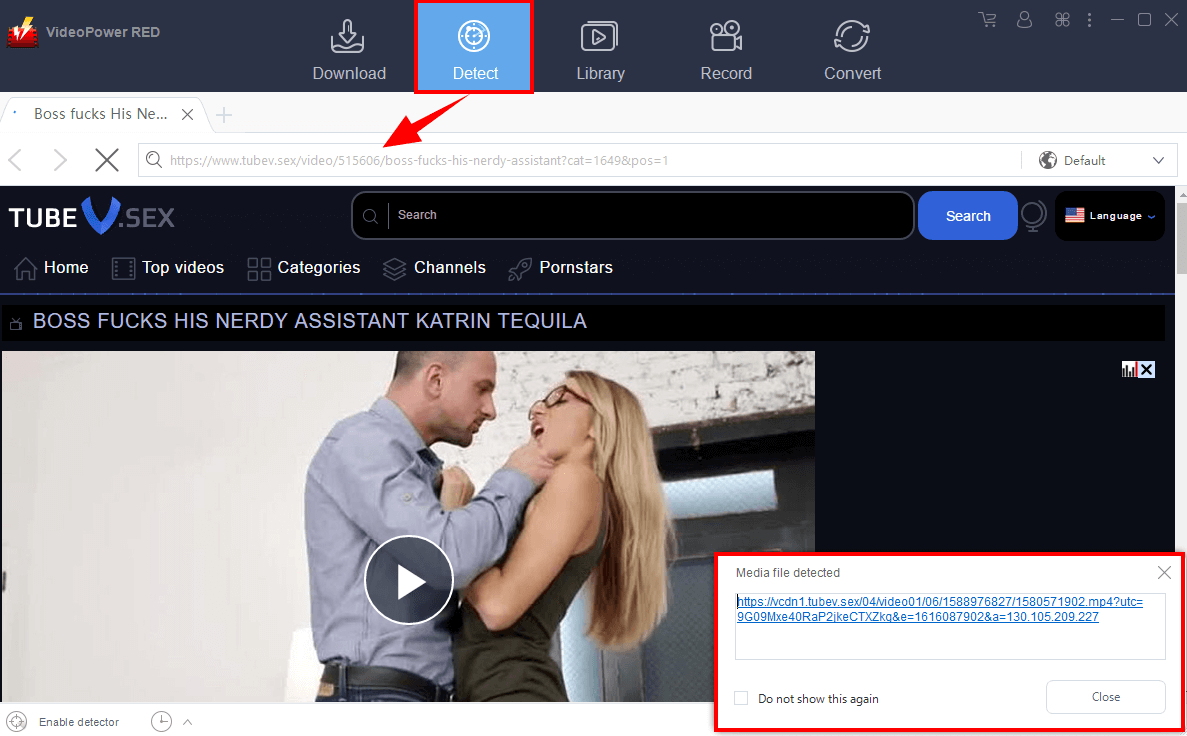Go forward in the embedded browser

click(x=61, y=160)
